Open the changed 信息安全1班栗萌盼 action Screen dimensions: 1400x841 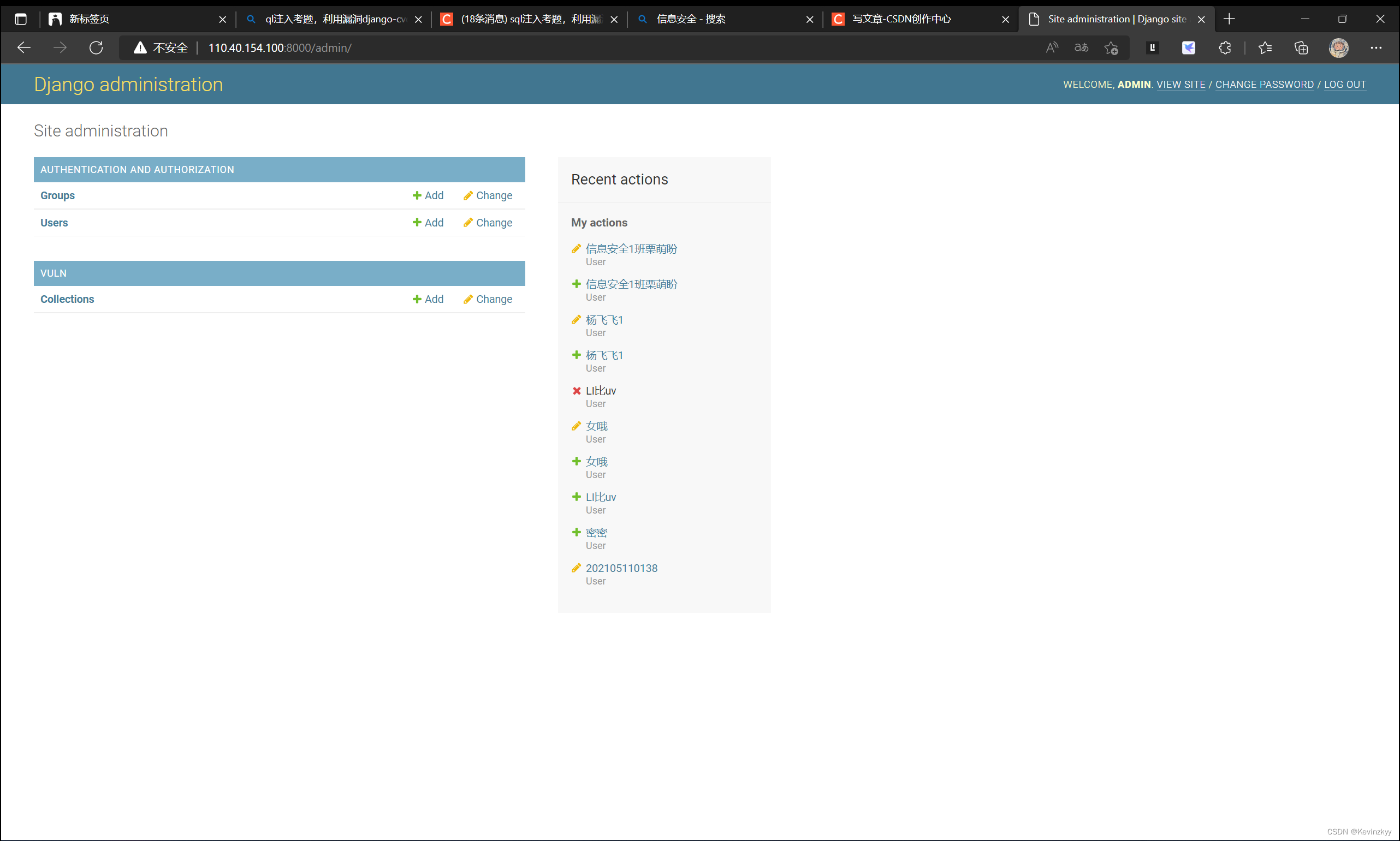coord(631,249)
